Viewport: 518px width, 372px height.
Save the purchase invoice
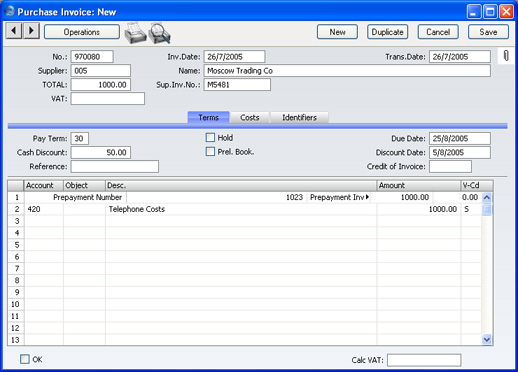[488, 32]
